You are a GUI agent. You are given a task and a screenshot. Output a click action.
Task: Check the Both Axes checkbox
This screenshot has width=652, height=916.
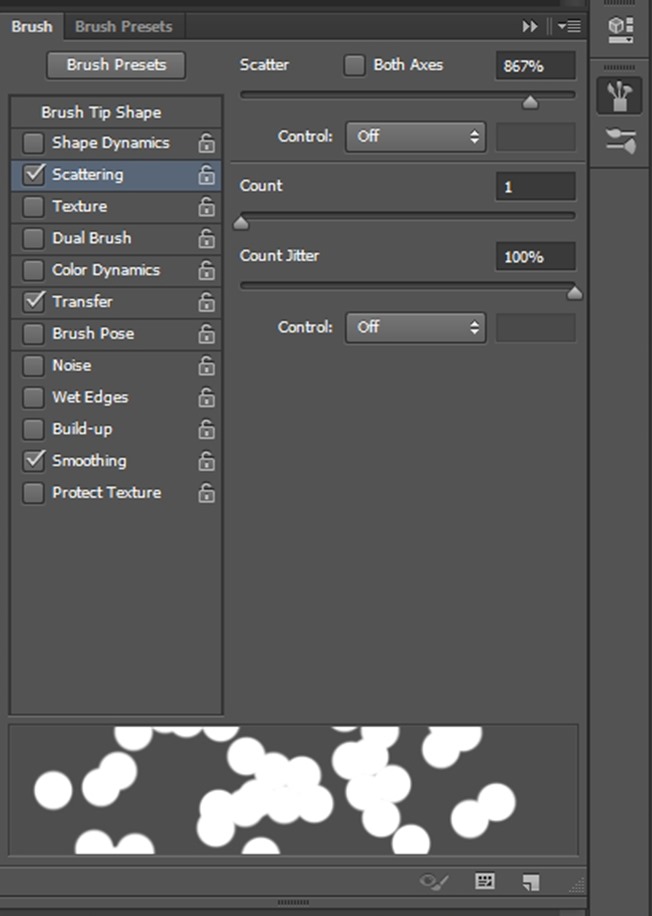coord(354,65)
